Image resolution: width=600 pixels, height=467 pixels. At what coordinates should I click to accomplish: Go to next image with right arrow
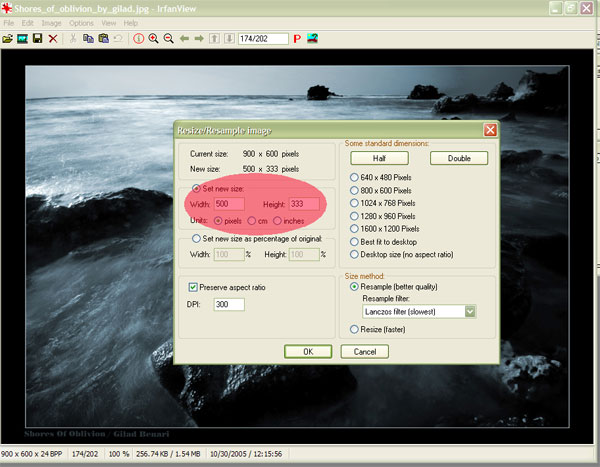click(199, 39)
